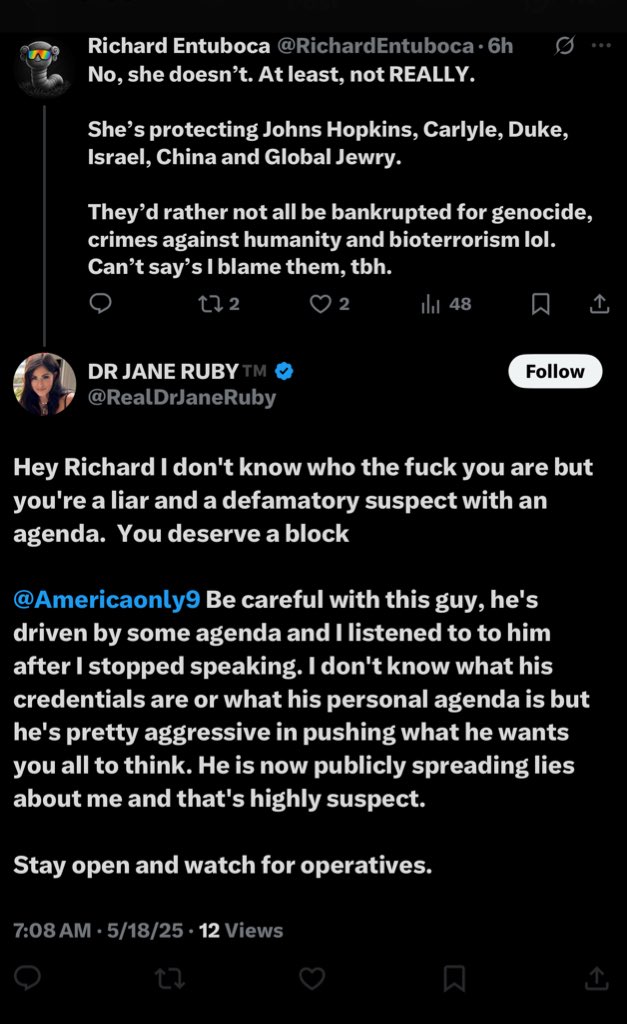The height and width of the screenshot is (1024, 627).
Task: Reply to Richard Entuboca's post
Action: point(100,303)
